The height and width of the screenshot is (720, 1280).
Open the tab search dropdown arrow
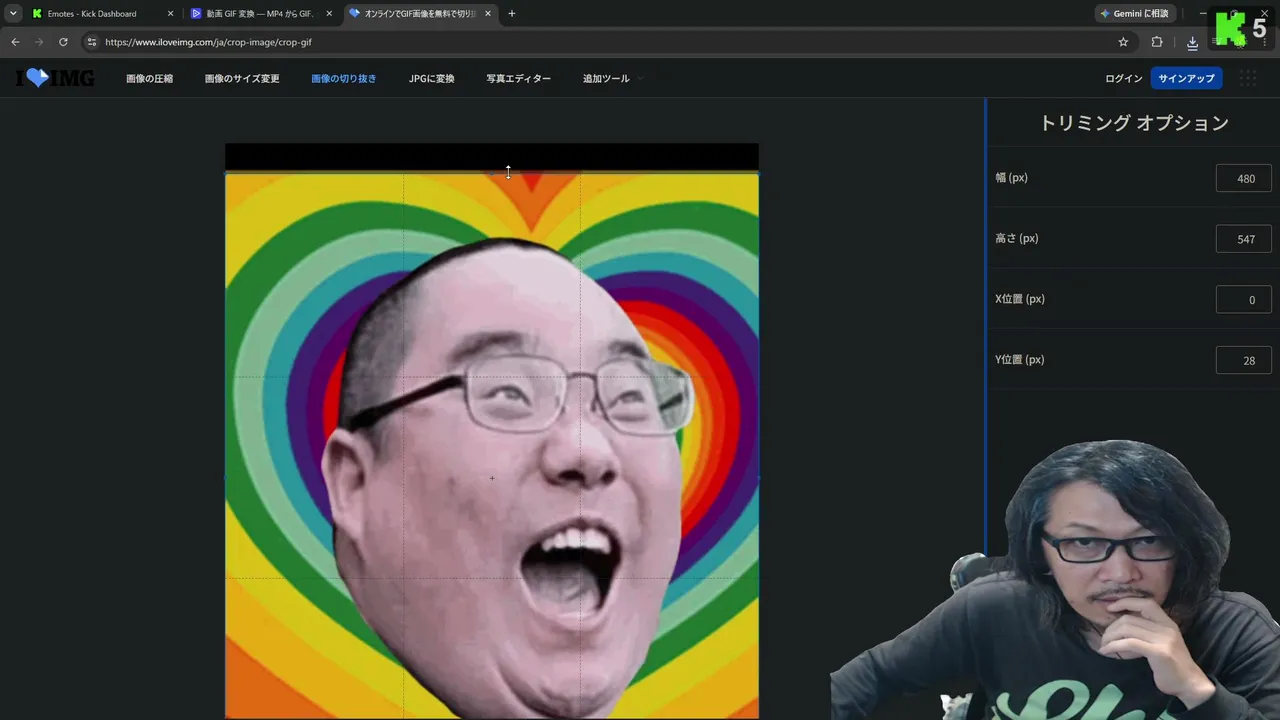(13, 14)
